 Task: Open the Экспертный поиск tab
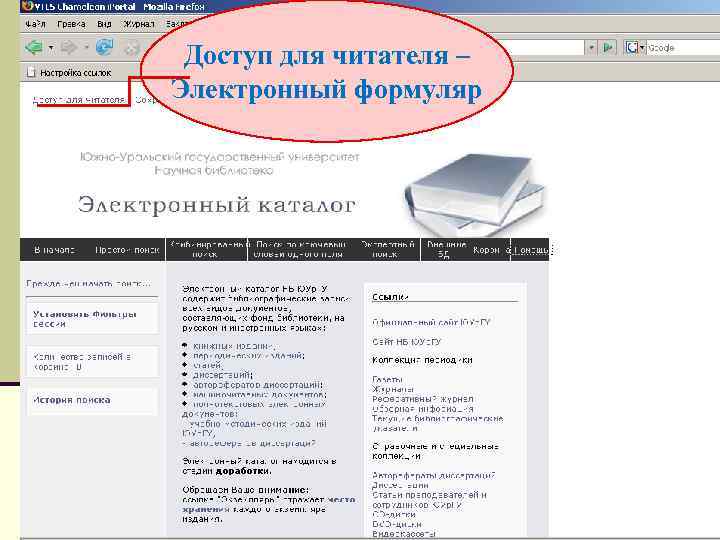[387, 249]
